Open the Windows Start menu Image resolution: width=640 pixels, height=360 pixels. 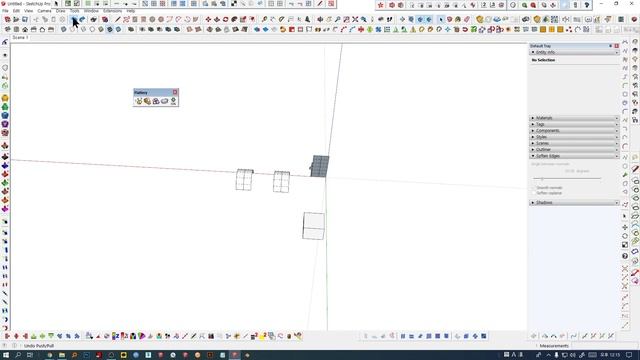click(x=6, y=355)
